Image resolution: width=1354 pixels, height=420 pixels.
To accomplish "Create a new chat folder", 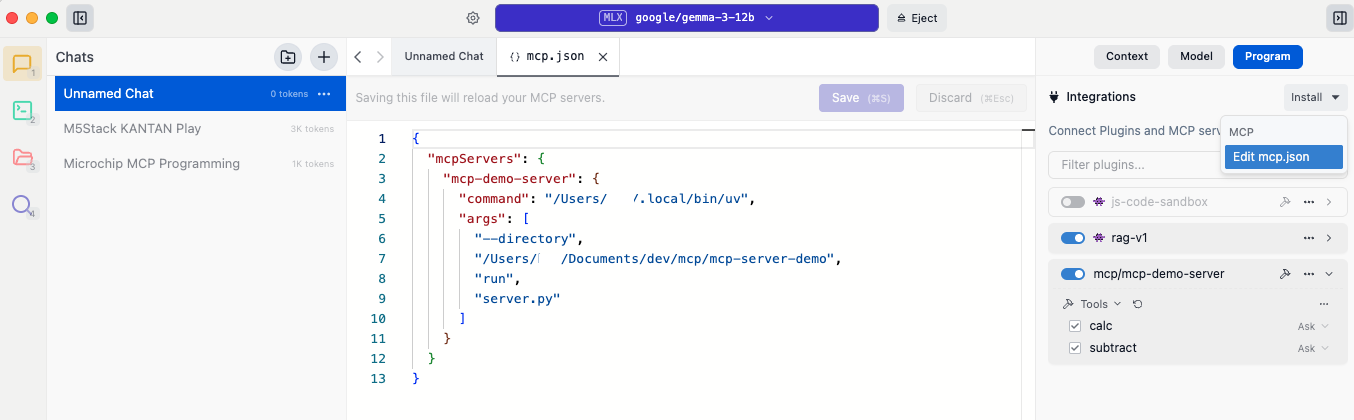I will [x=288, y=57].
